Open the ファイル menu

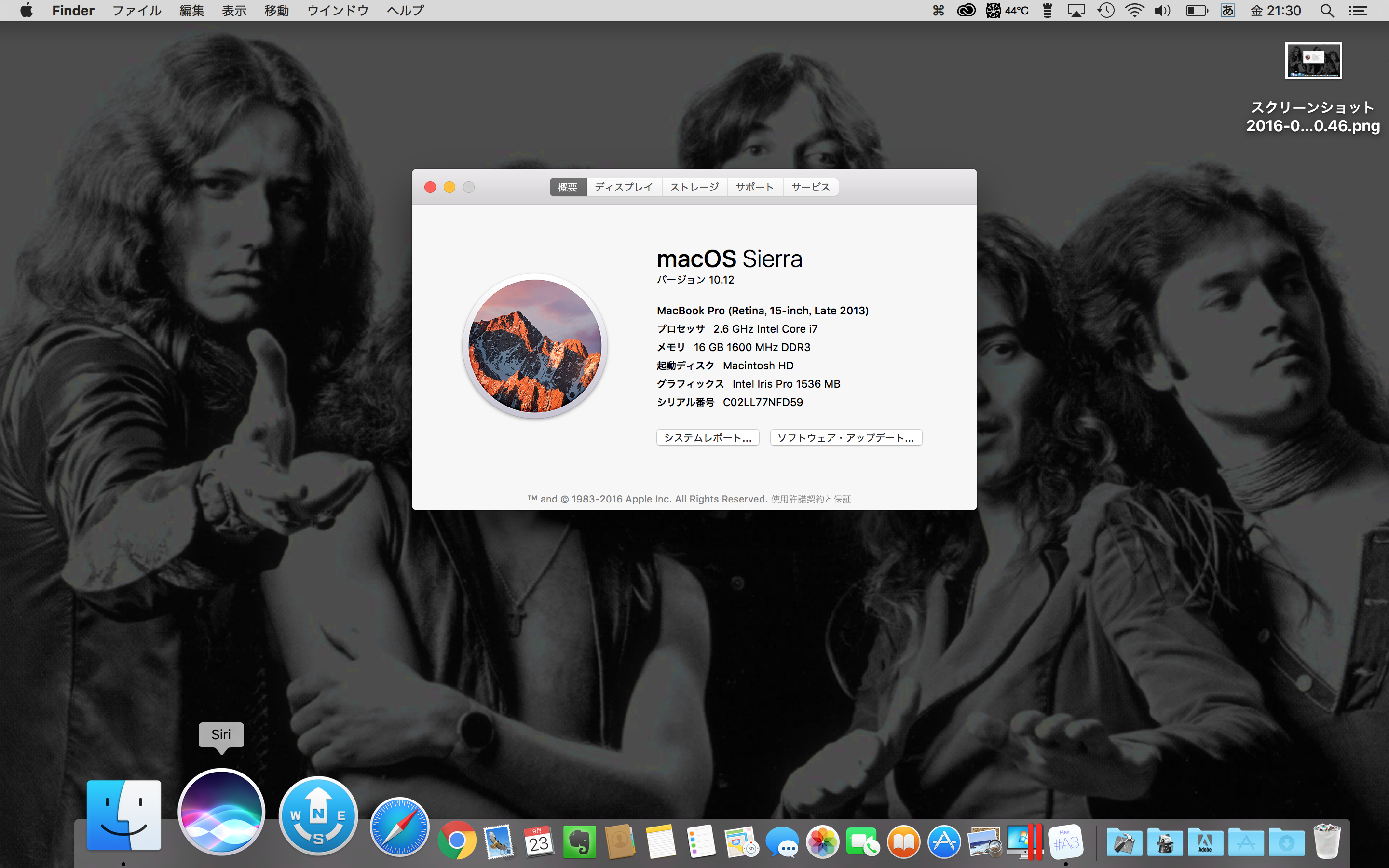(136, 10)
